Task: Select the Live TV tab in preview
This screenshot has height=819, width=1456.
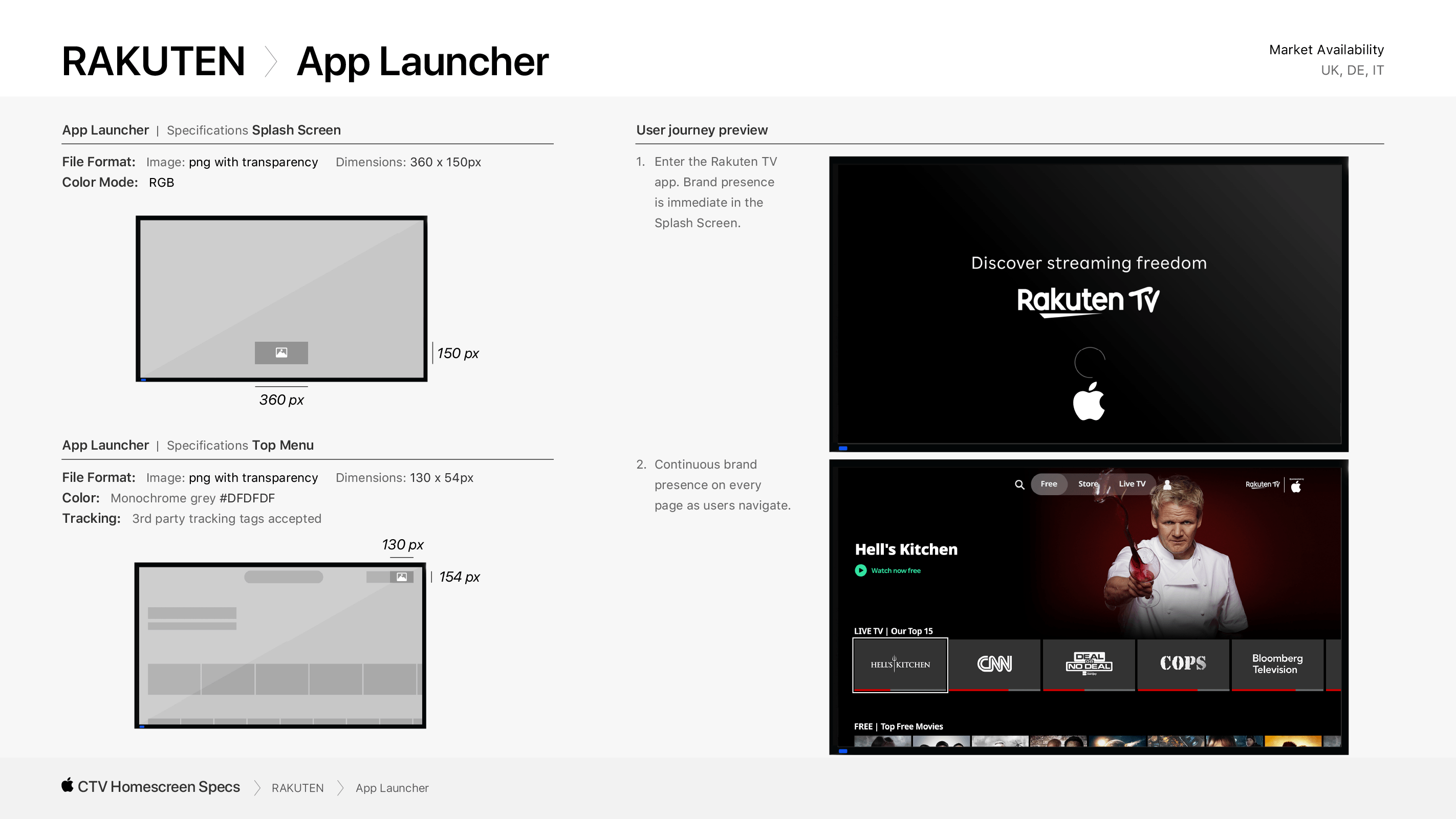Action: click(1132, 484)
